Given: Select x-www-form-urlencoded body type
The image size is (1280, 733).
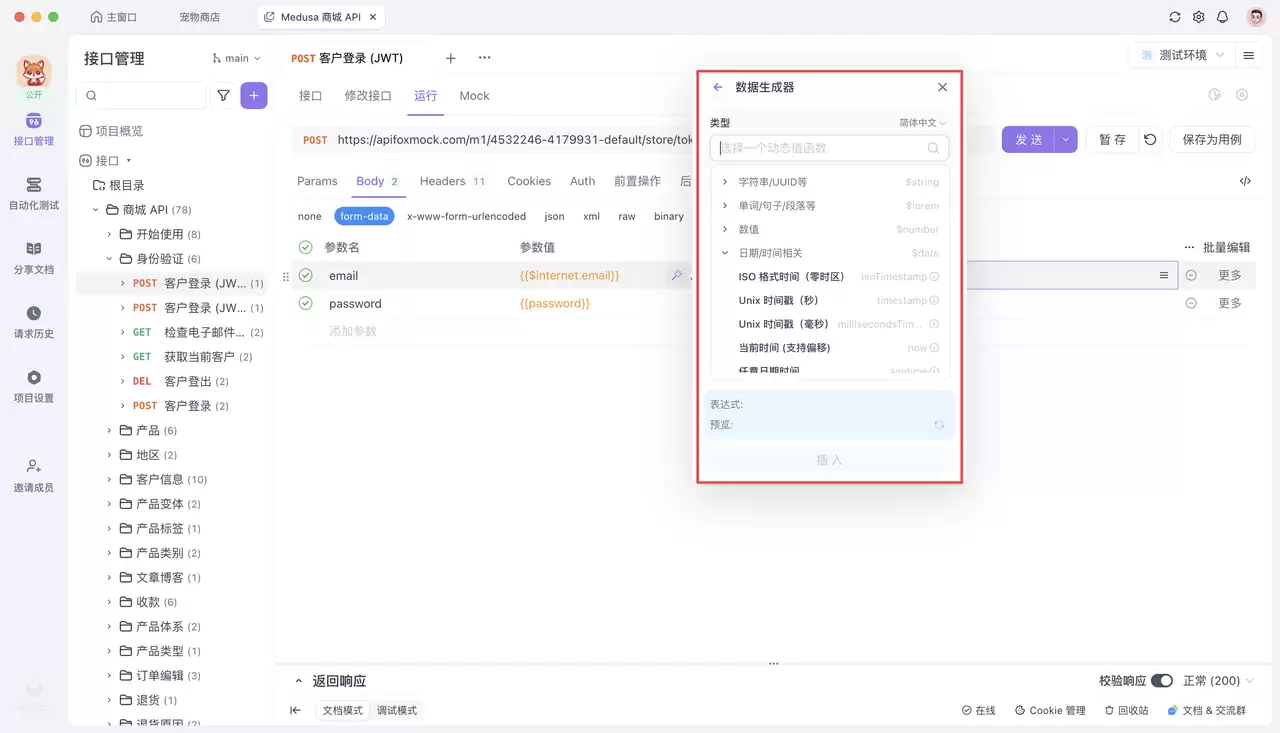Looking at the screenshot, I should pyautogui.click(x=466, y=216).
